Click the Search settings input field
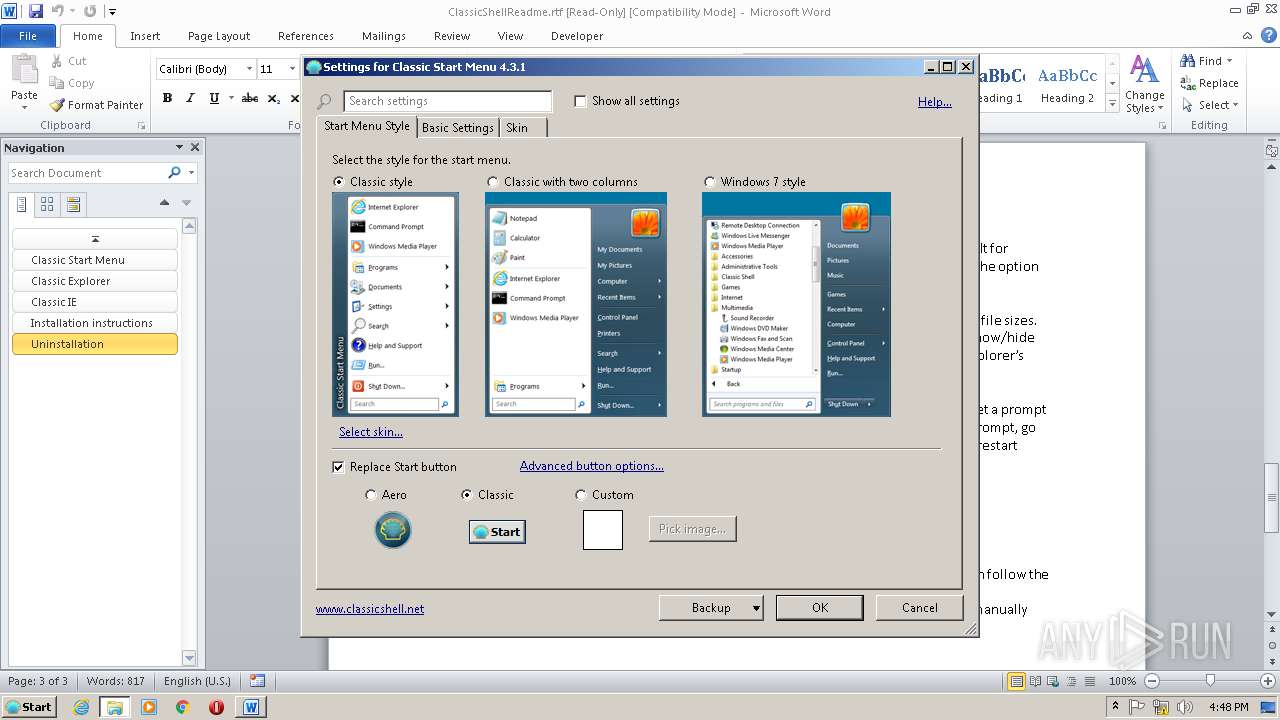 pos(448,101)
